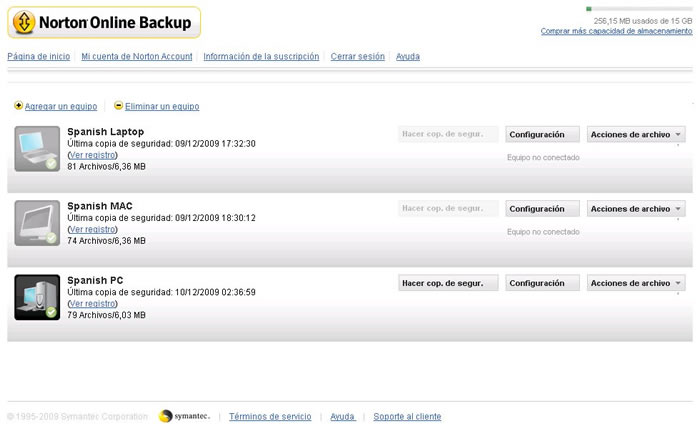Viewport: 700px width, 429px height.
Task: Click the Eliminar un equipo link
Action: pyautogui.click(x=162, y=106)
